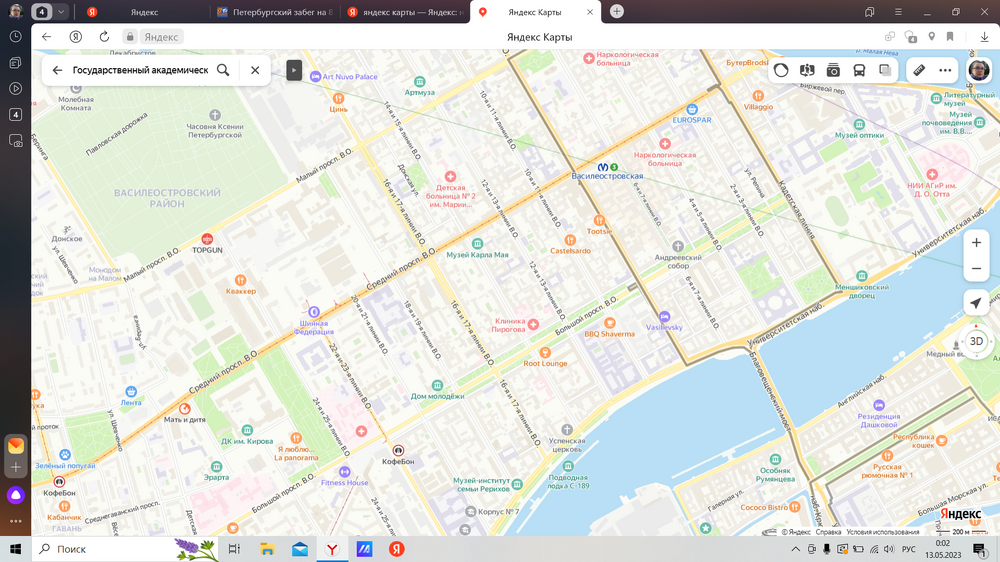Screen dimensions: 1000x562
Task: Open Yandex home via circled Я button
Action: tap(75, 37)
